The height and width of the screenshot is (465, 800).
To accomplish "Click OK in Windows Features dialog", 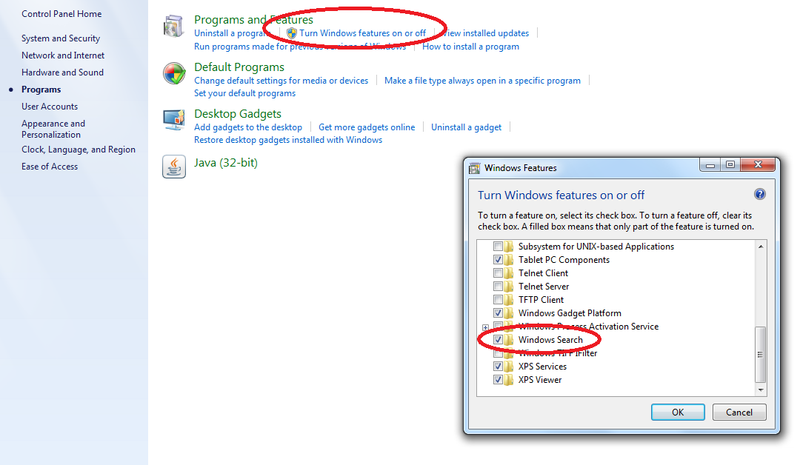I will pyautogui.click(x=678, y=412).
